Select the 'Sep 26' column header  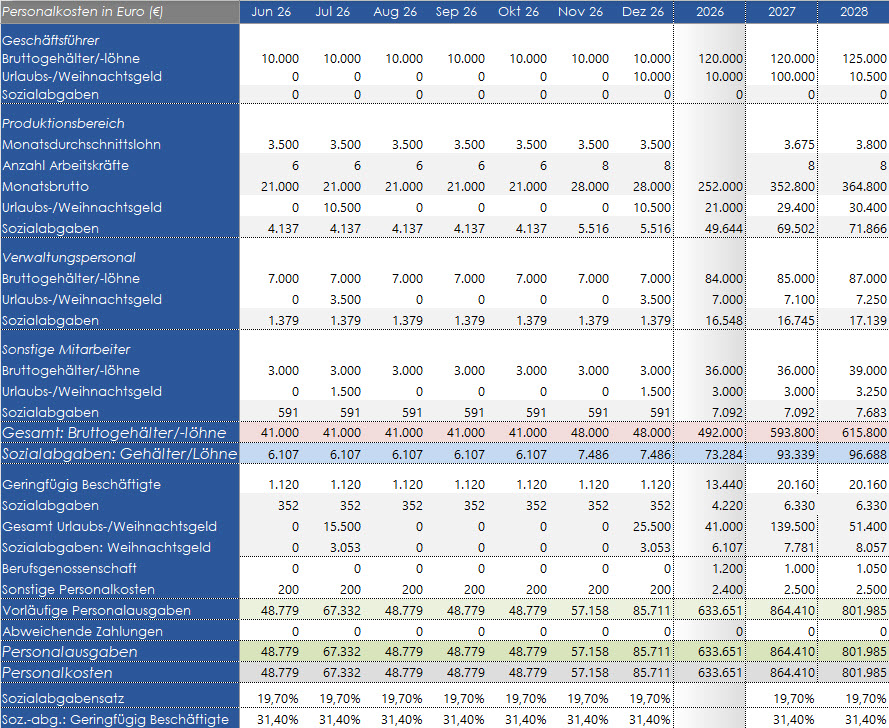tap(456, 11)
